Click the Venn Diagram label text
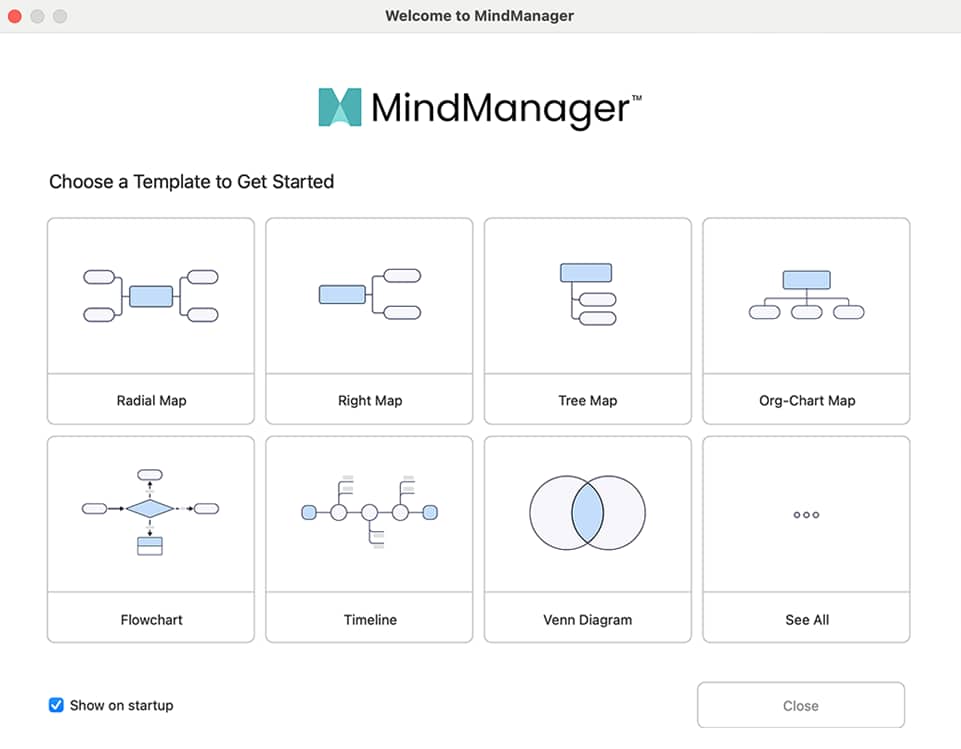Viewport: 961px width, 749px height. [x=587, y=619]
